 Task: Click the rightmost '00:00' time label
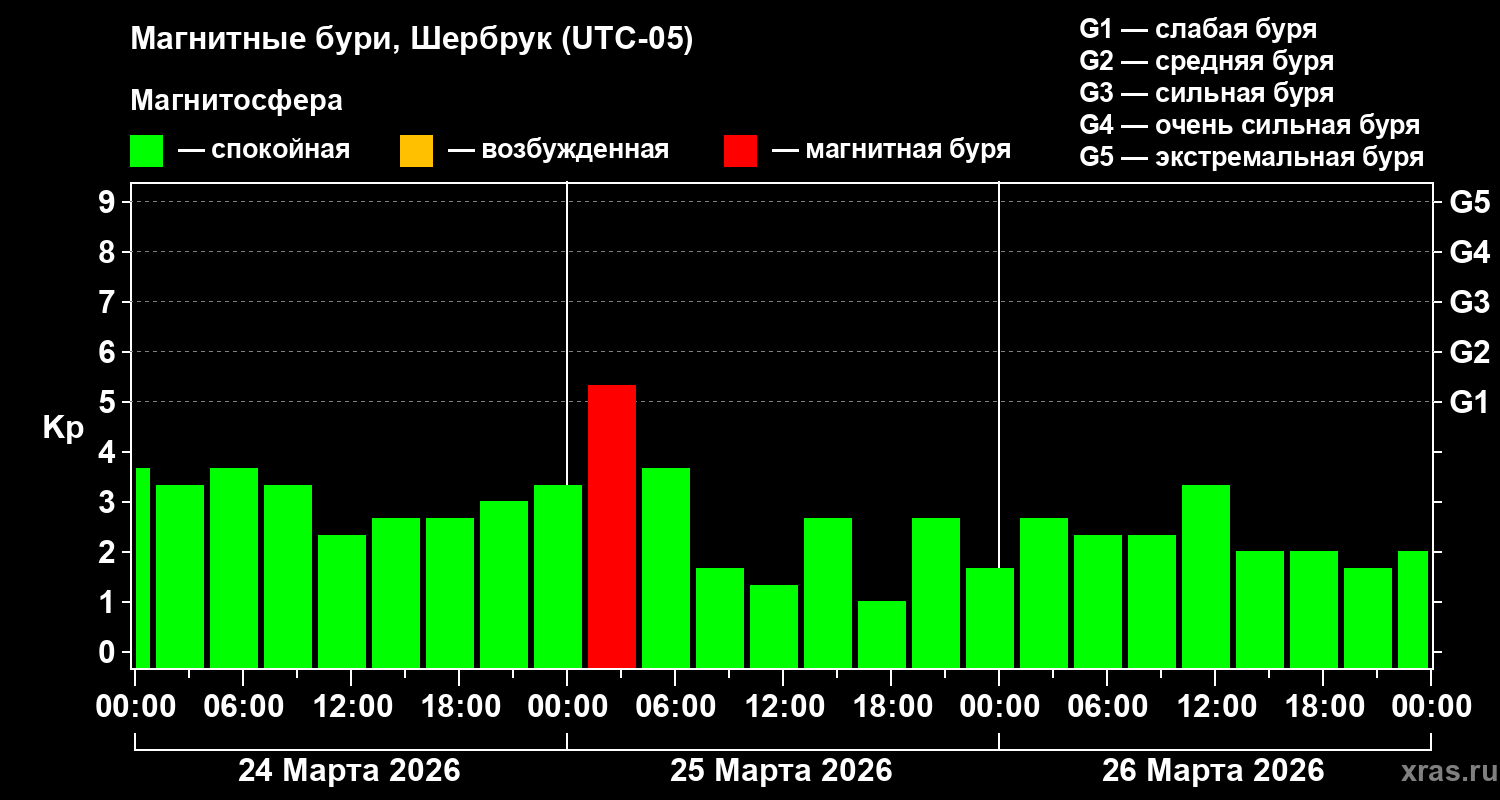1431,707
